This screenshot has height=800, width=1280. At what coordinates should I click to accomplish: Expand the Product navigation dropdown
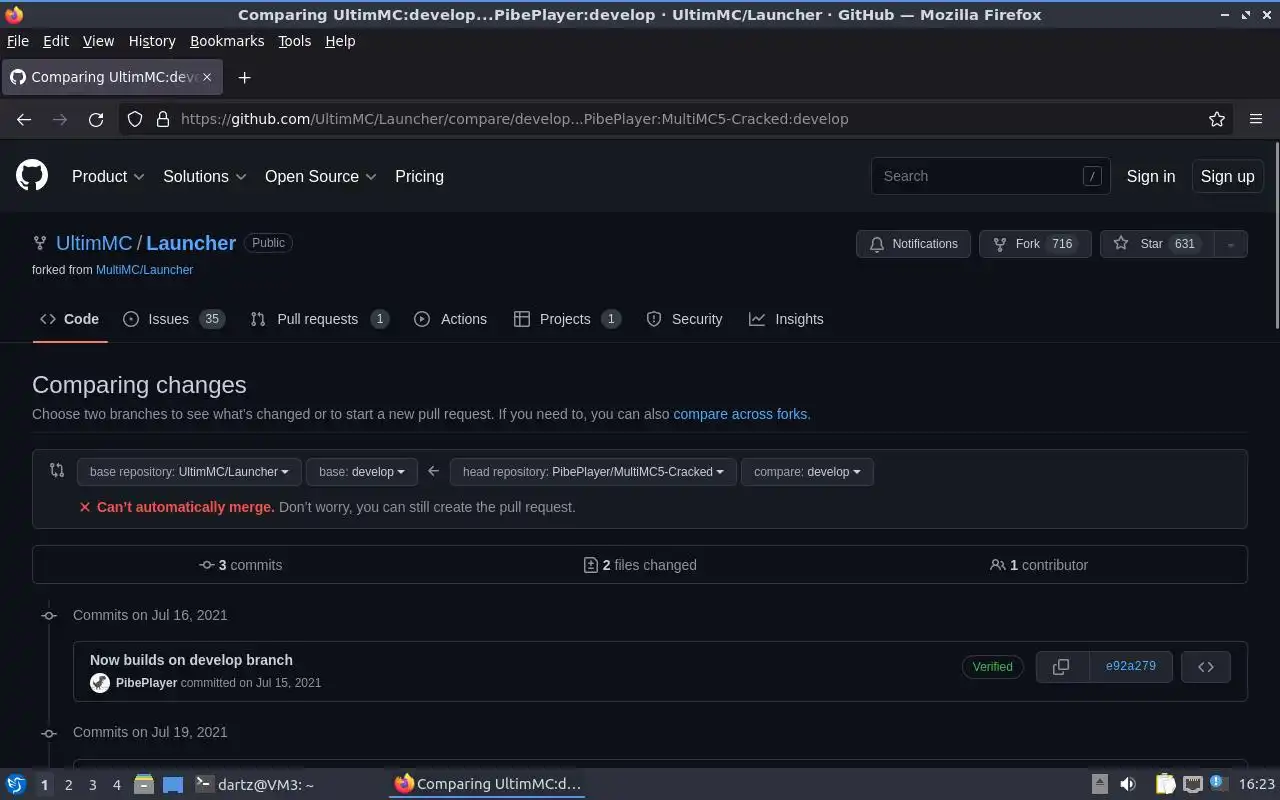coord(108,176)
